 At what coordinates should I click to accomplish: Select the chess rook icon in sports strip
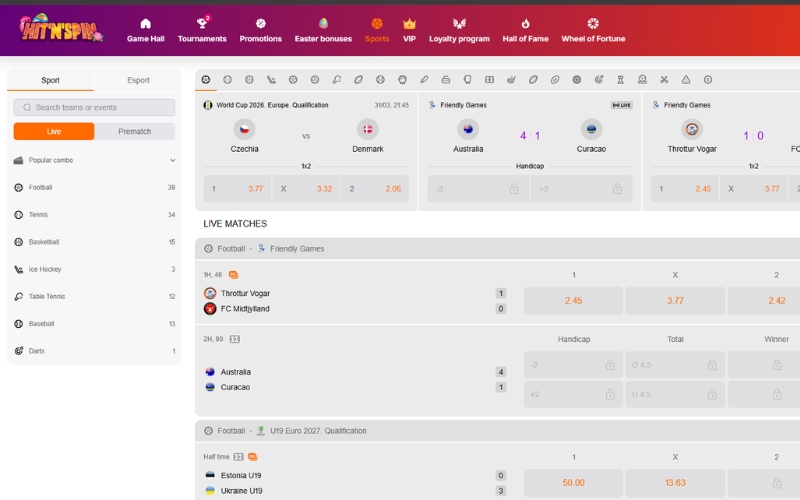(620, 80)
